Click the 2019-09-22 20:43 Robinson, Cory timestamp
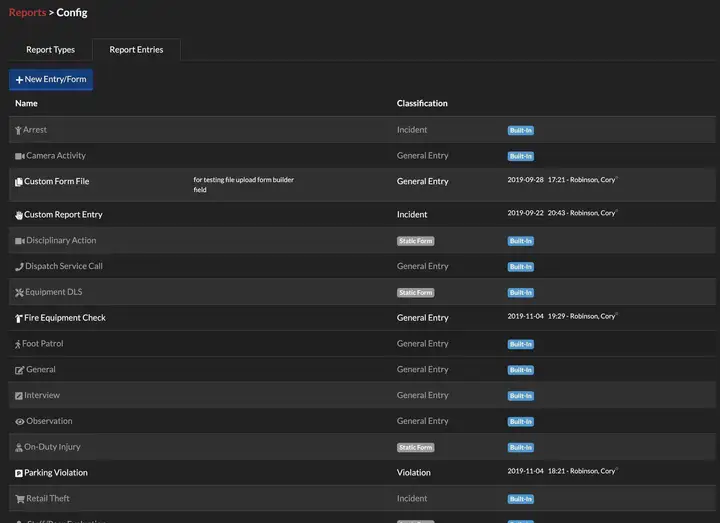Viewport: 720px width, 523px height. click(x=562, y=213)
